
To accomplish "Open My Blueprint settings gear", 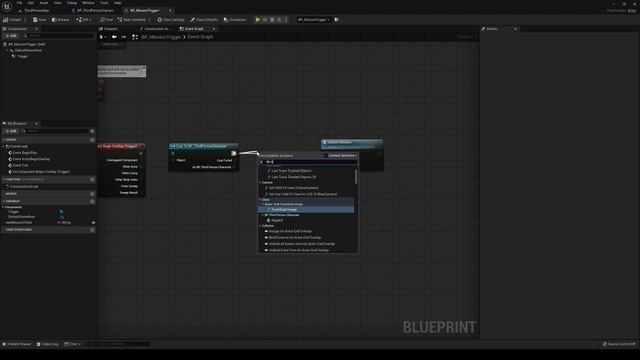I will tap(92, 131).
